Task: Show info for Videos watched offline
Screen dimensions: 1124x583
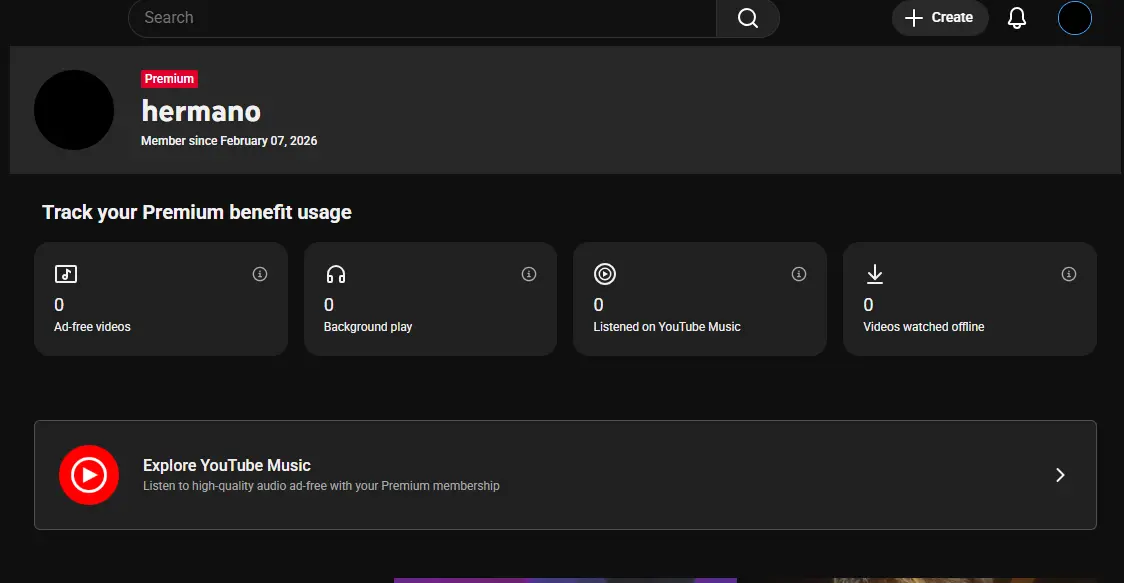Action: click(1069, 274)
